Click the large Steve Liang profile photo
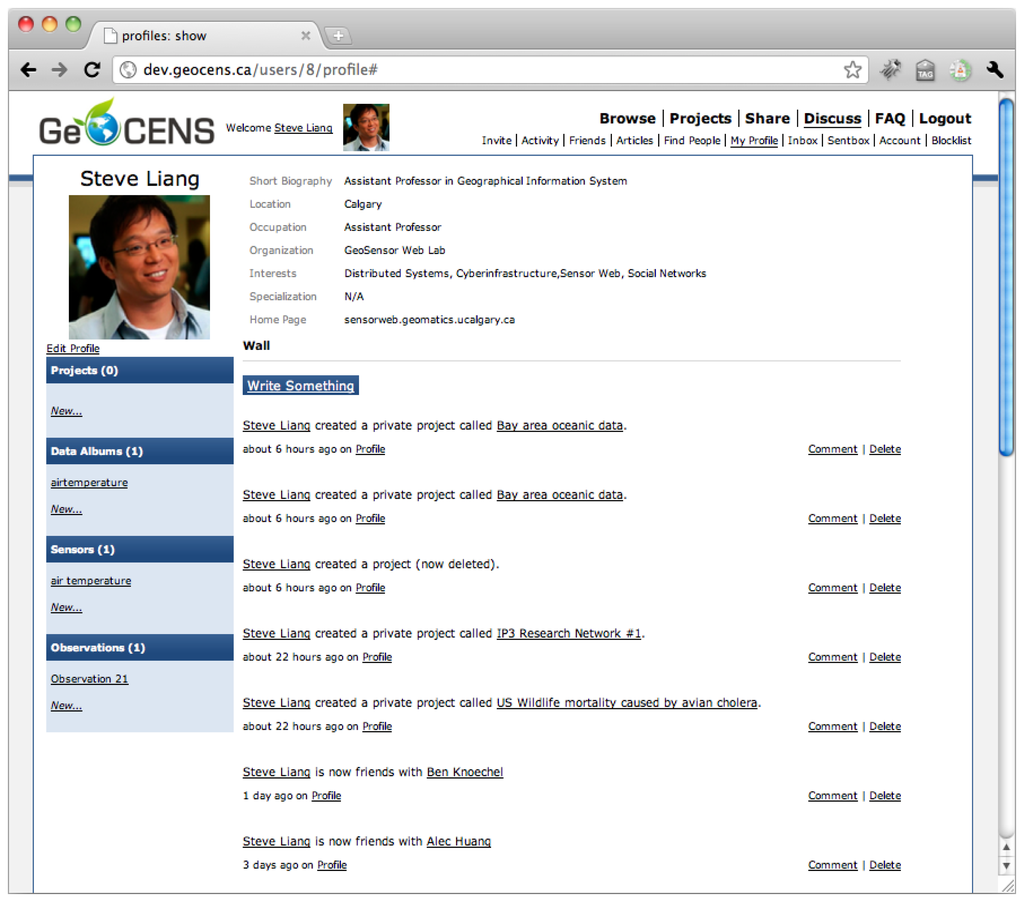The width and height of the screenshot is (1024, 902). pos(139,267)
